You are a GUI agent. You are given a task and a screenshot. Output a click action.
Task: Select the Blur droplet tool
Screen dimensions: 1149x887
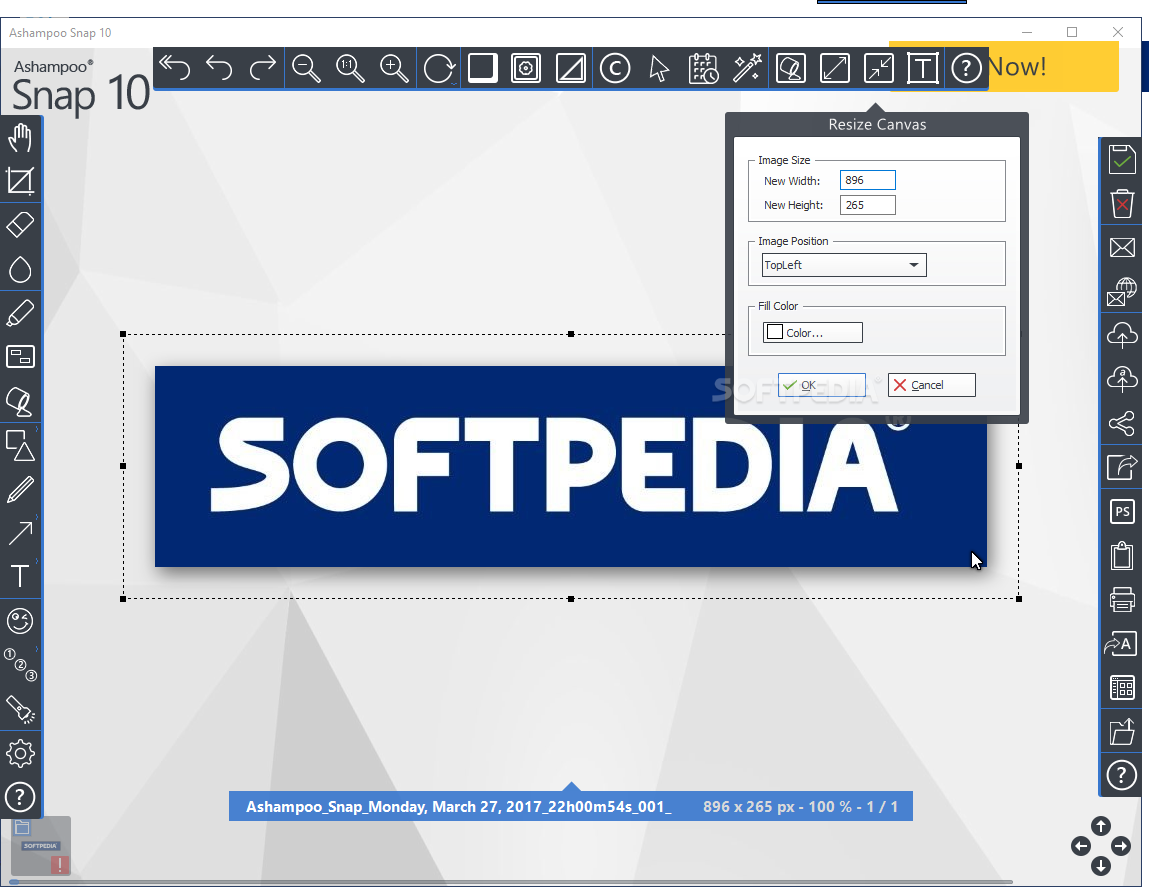[20, 269]
